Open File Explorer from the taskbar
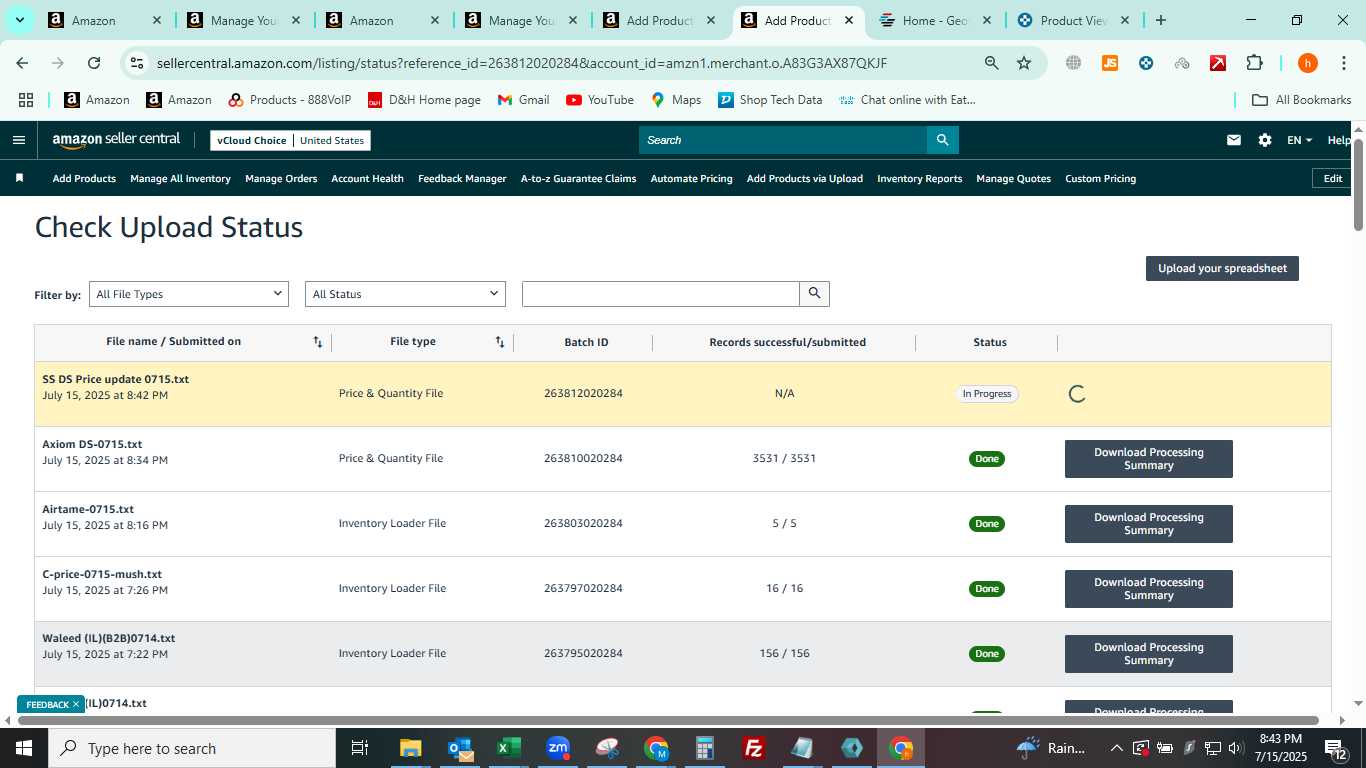The width and height of the screenshot is (1366, 768). [411, 748]
